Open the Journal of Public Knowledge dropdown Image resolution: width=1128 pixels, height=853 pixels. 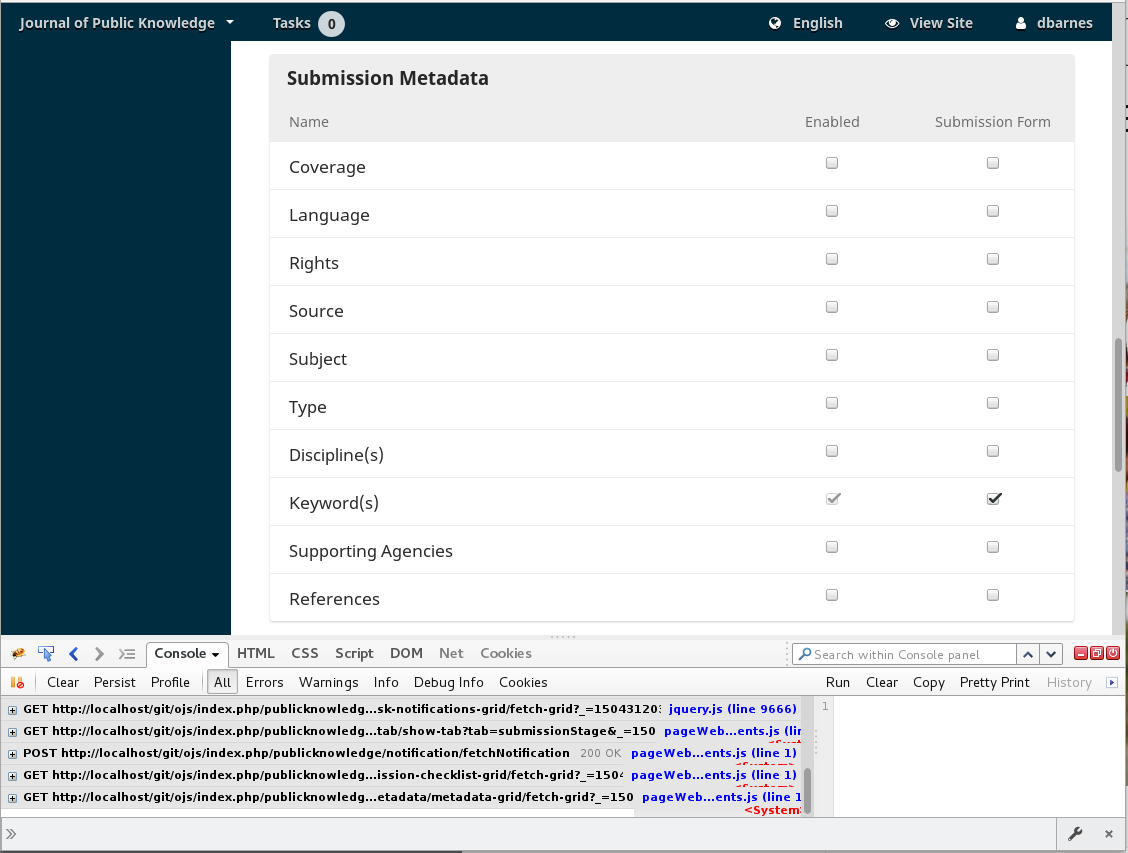point(127,23)
